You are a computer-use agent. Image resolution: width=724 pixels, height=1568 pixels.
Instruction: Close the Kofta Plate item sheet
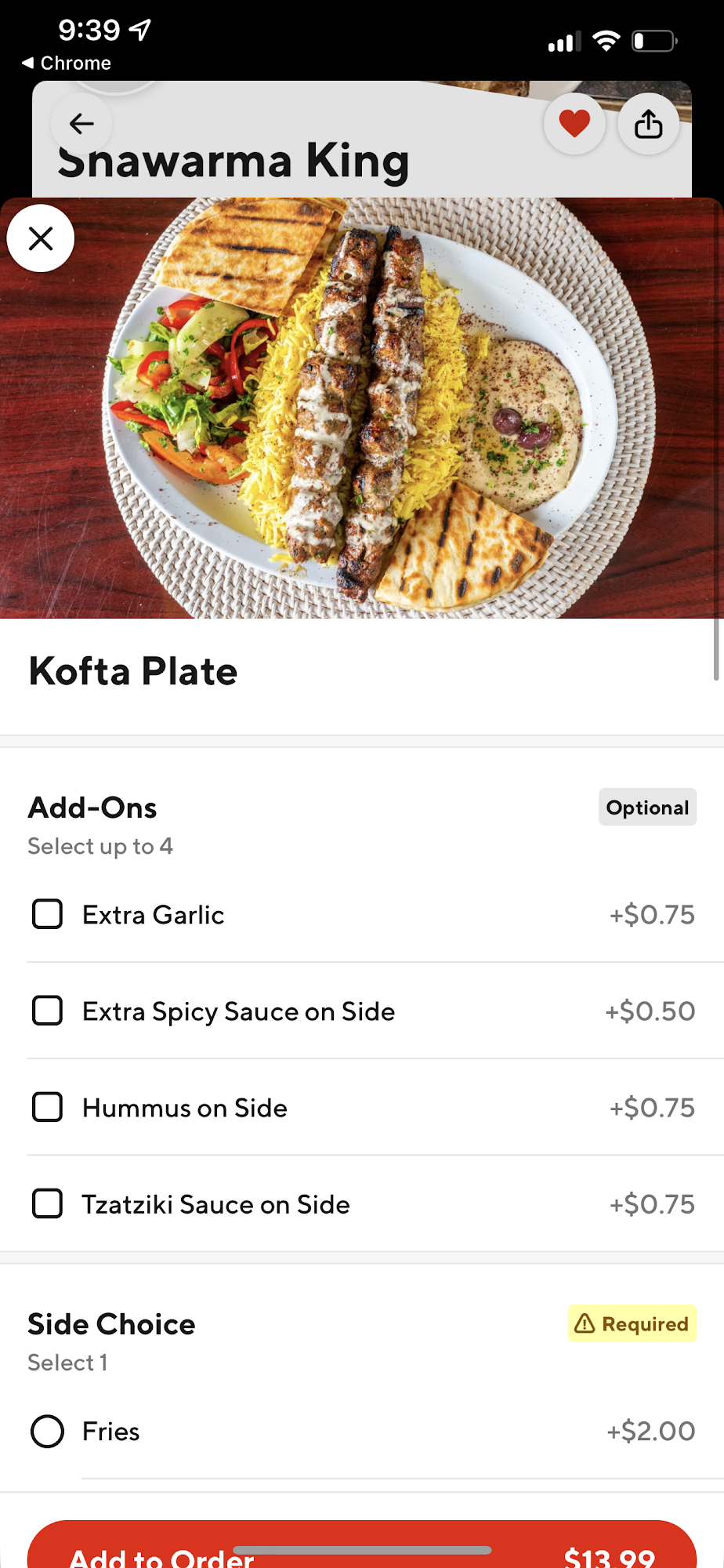(x=41, y=238)
